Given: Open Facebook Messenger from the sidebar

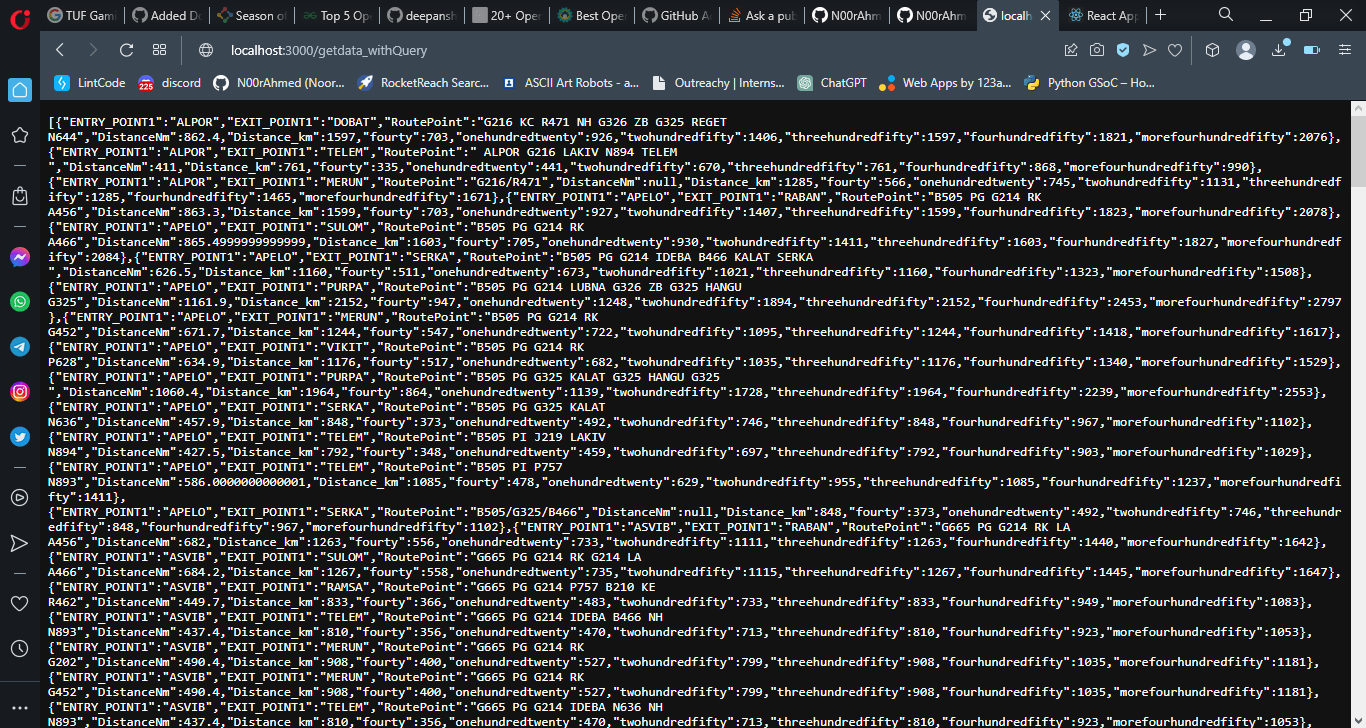Looking at the screenshot, I should coord(19,256).
